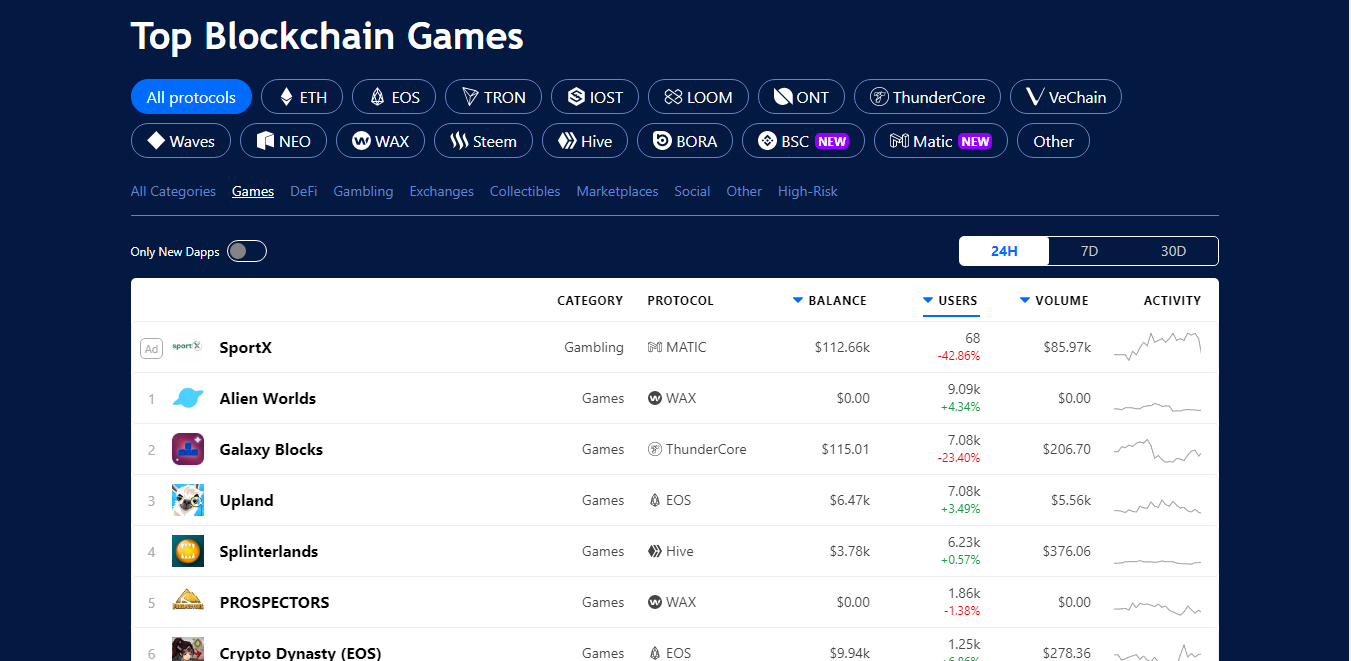The image size is (1351, 661).
Task: Filter by VeChain protocol
Action: tap(1066, 97)
